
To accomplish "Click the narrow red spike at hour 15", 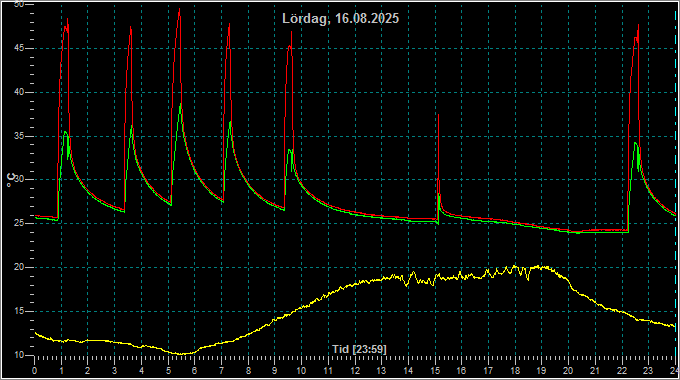I will pos(438,115).
